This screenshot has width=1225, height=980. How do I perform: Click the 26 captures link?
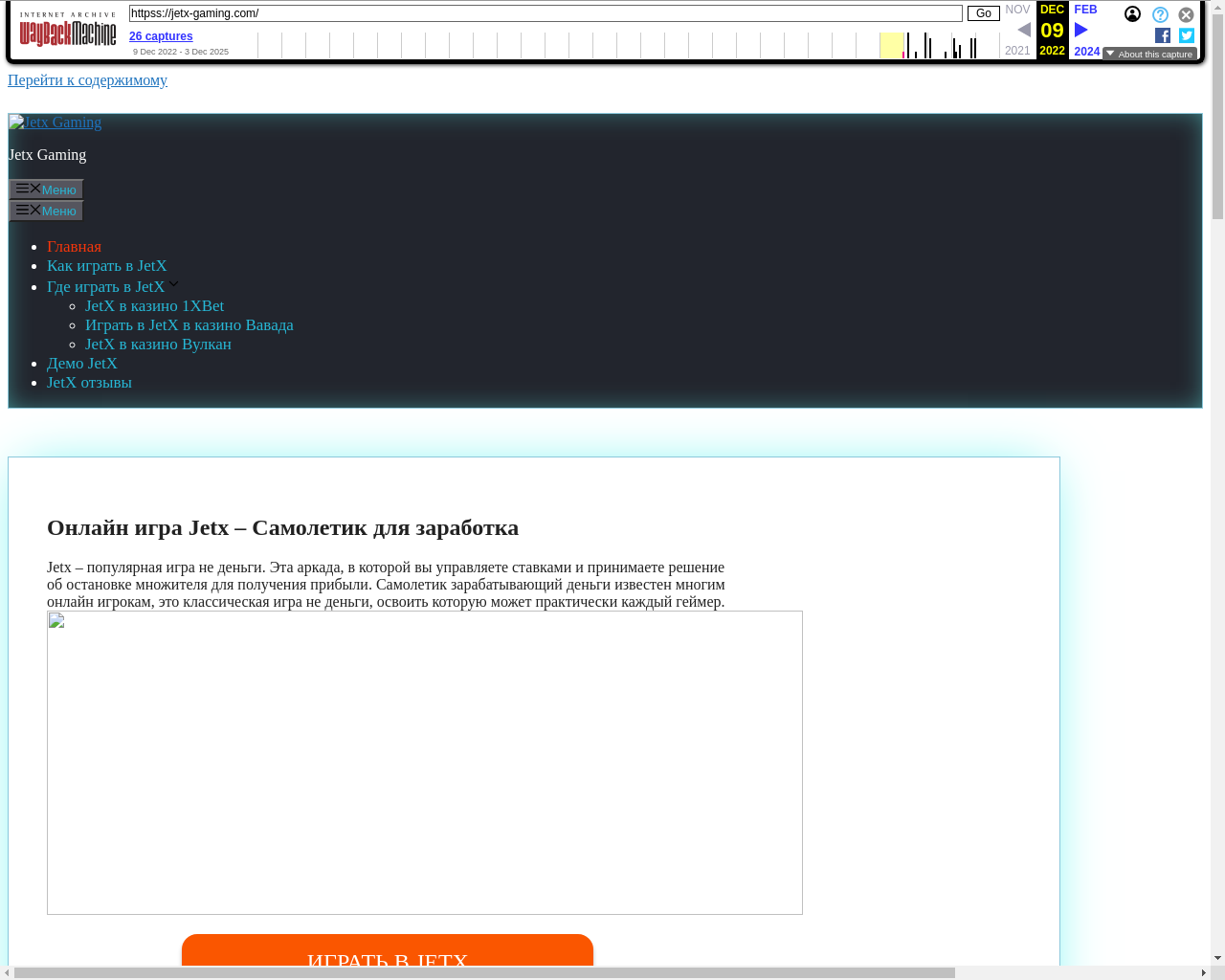click(x=161, y=36)
